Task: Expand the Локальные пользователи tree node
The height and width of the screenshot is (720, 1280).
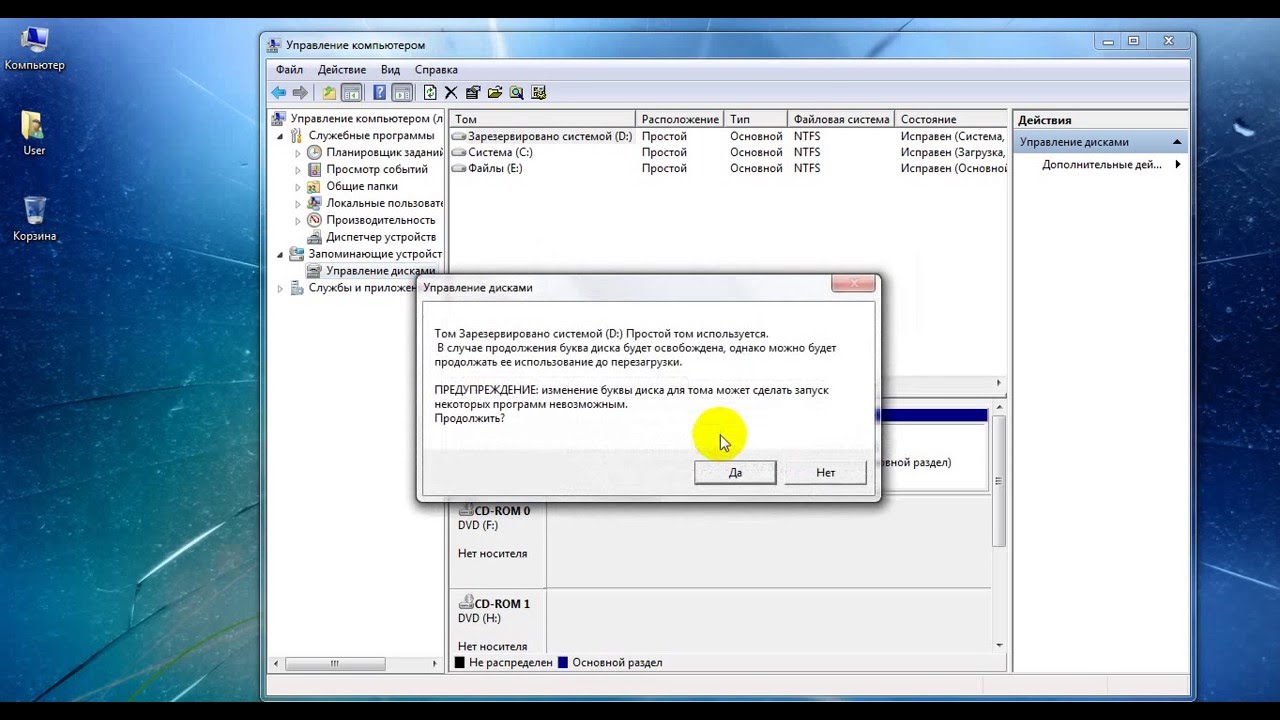Action: click(298, 204)
